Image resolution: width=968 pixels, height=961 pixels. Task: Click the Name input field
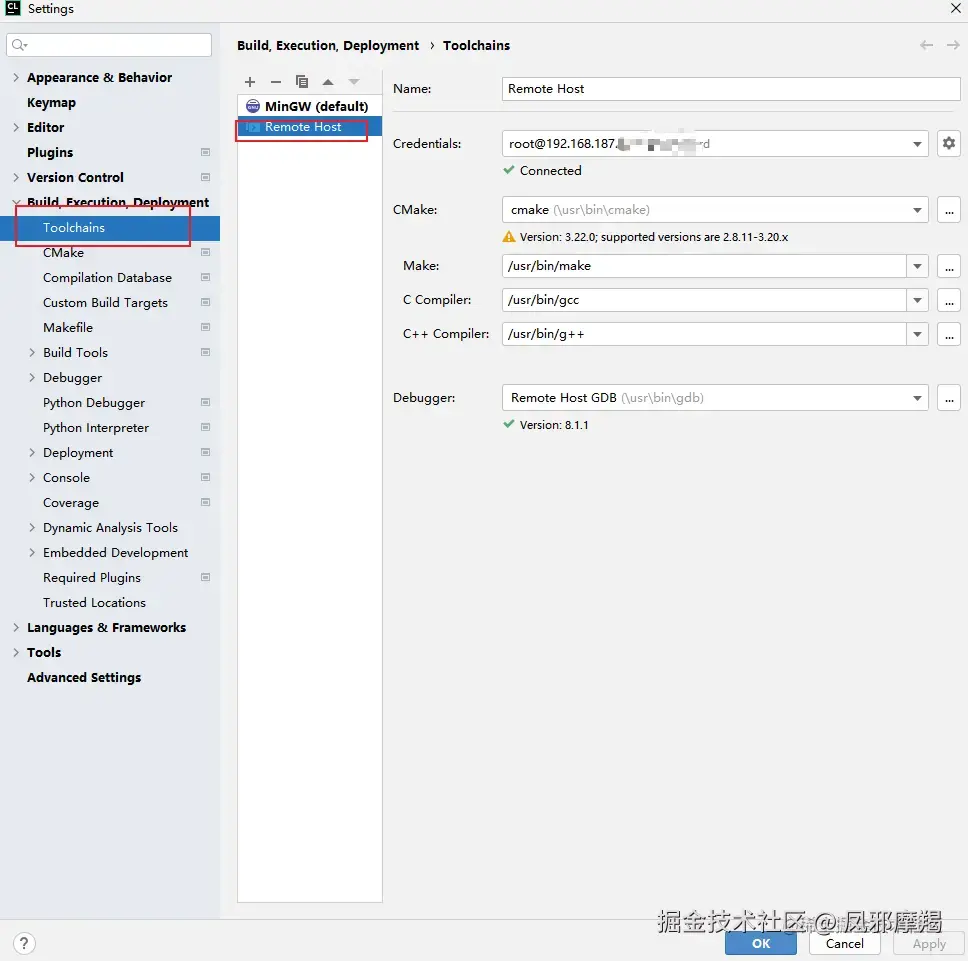(x=731, y=89)
